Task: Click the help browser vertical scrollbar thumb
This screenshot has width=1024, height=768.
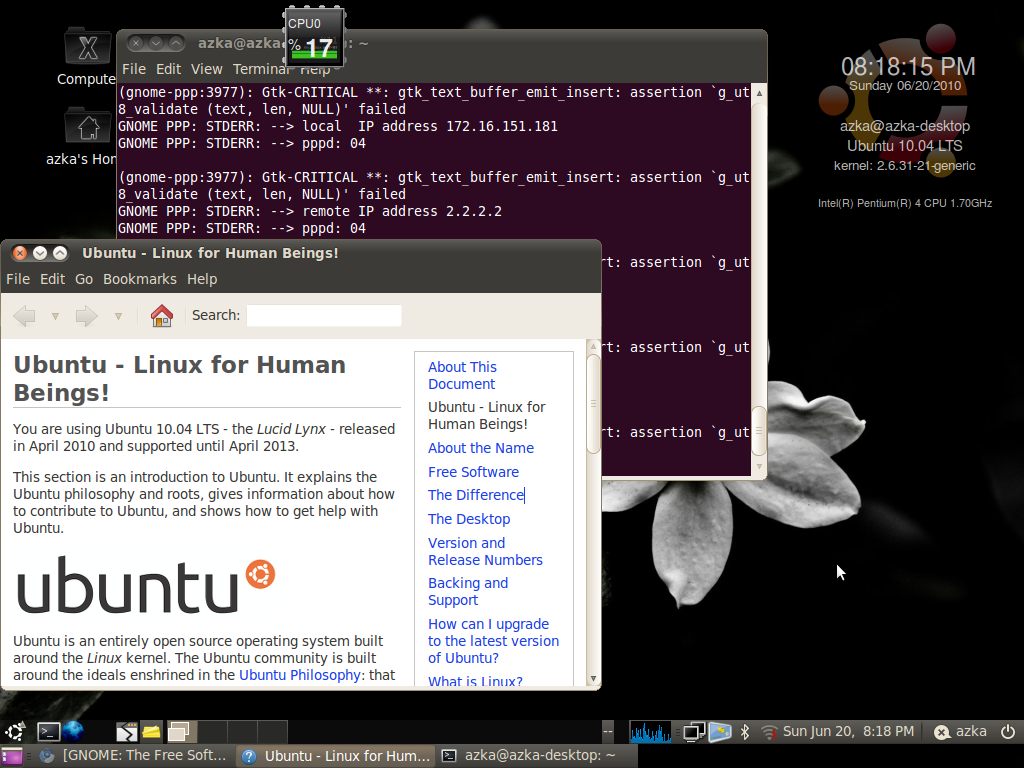Action: [x=593, y=404]
